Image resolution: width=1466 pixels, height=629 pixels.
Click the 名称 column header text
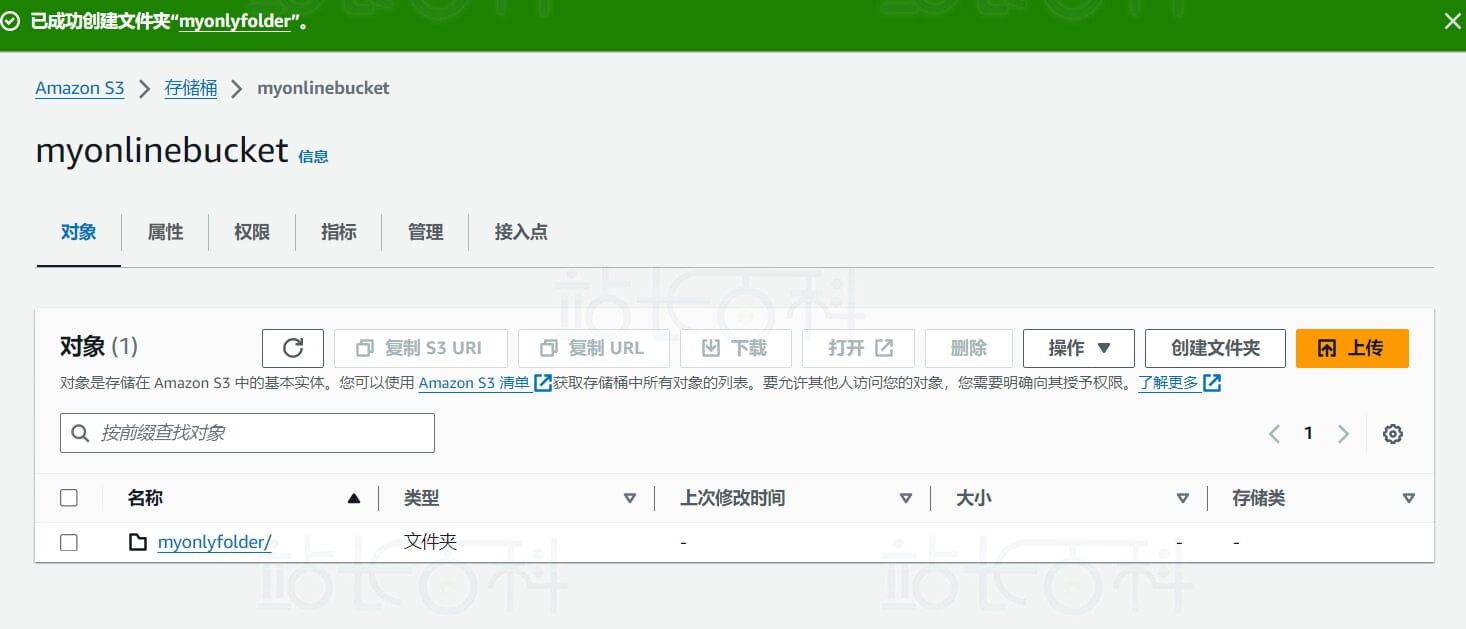(x=146, y=498)
